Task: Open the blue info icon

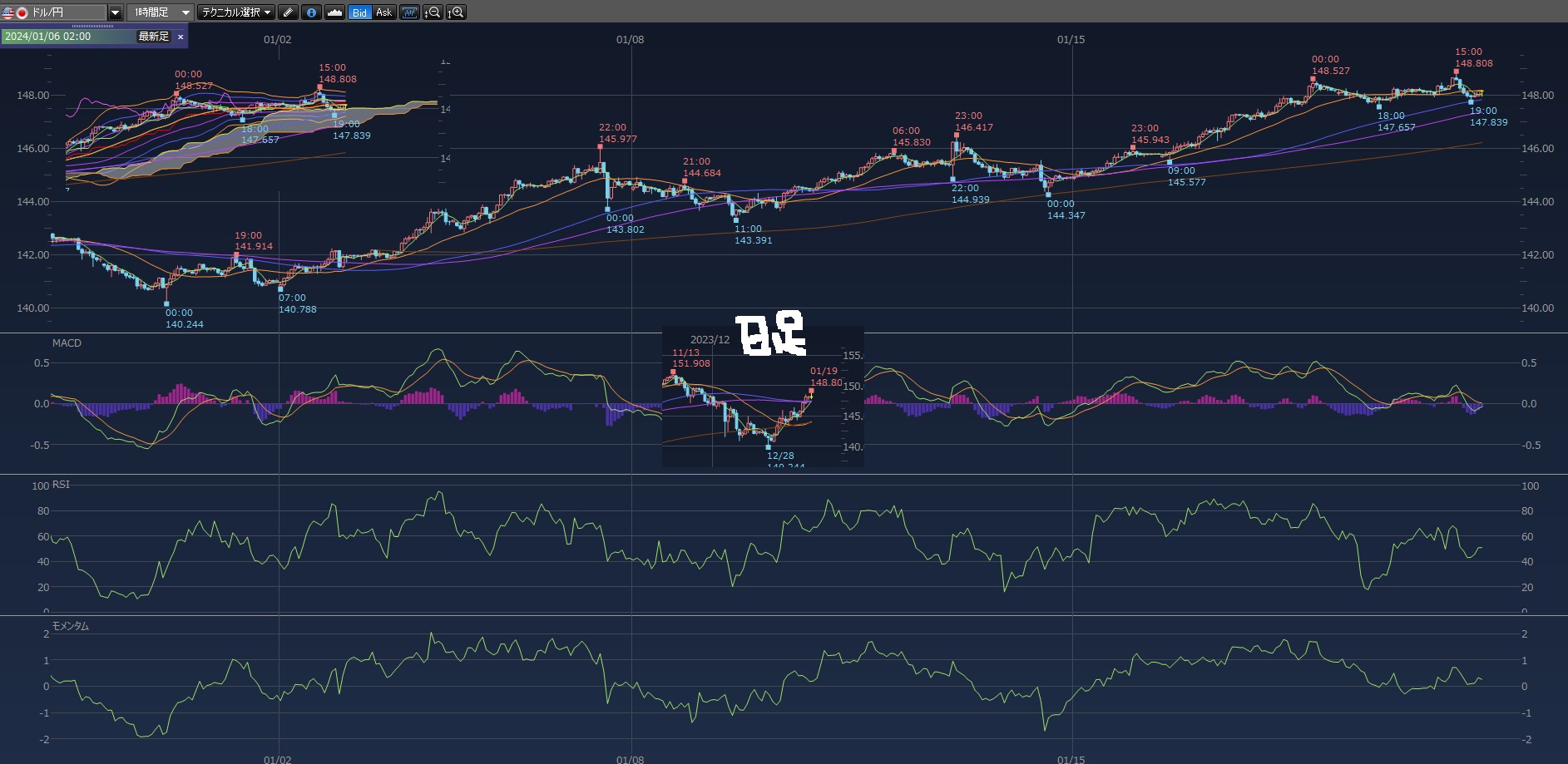Action: (311, 12)
